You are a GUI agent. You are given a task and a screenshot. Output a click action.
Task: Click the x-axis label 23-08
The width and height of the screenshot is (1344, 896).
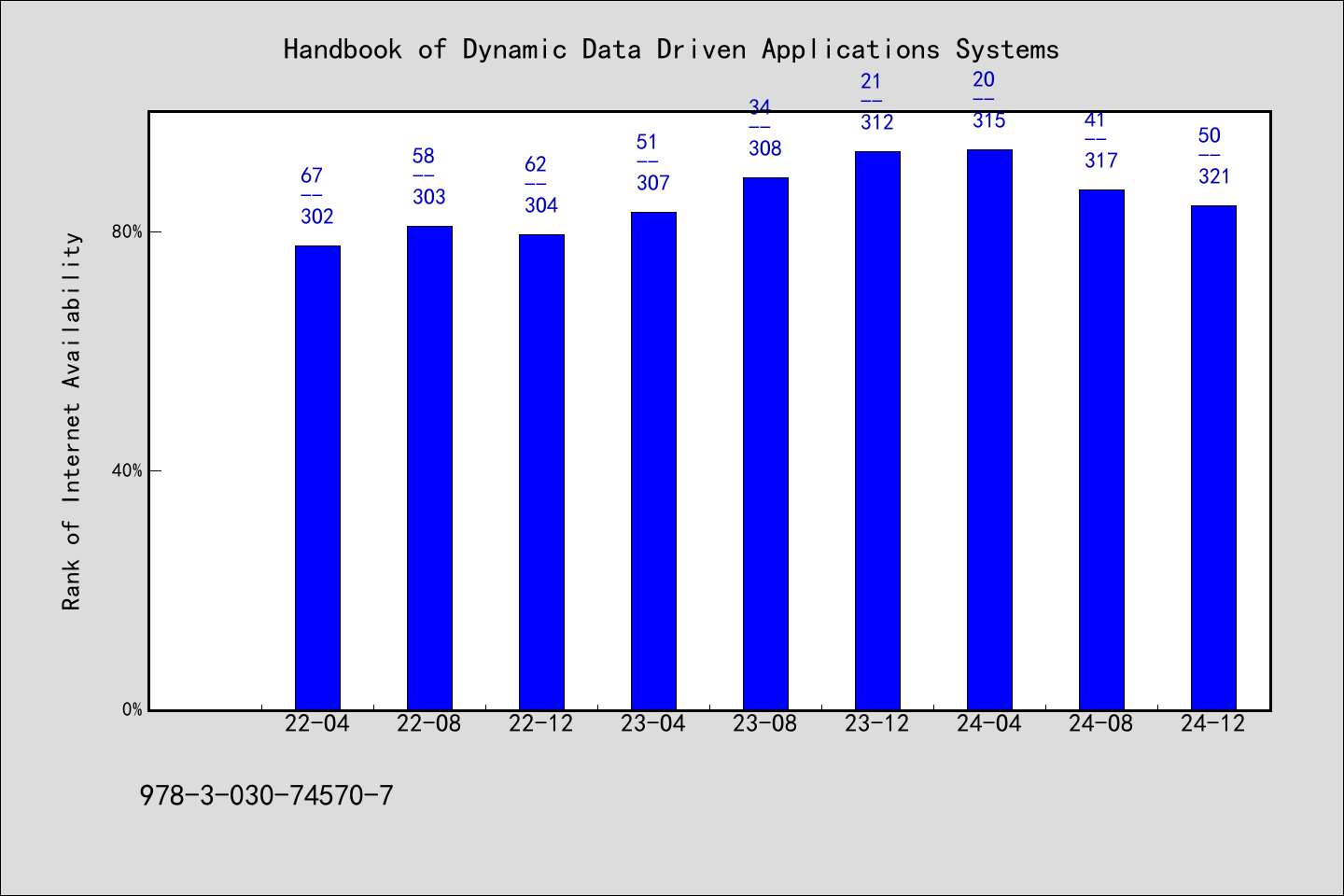tap(765, 724)
